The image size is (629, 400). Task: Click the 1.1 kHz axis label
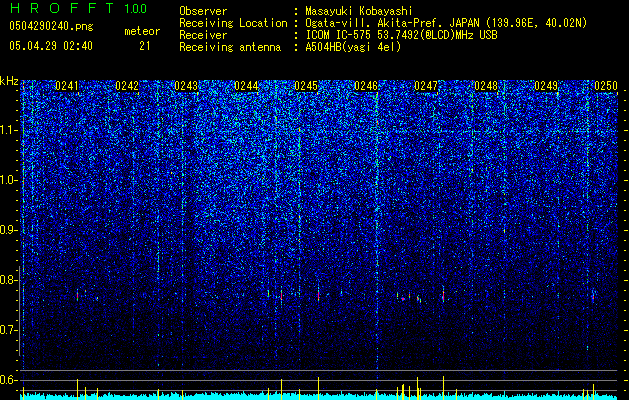click(x=9, y=130)
